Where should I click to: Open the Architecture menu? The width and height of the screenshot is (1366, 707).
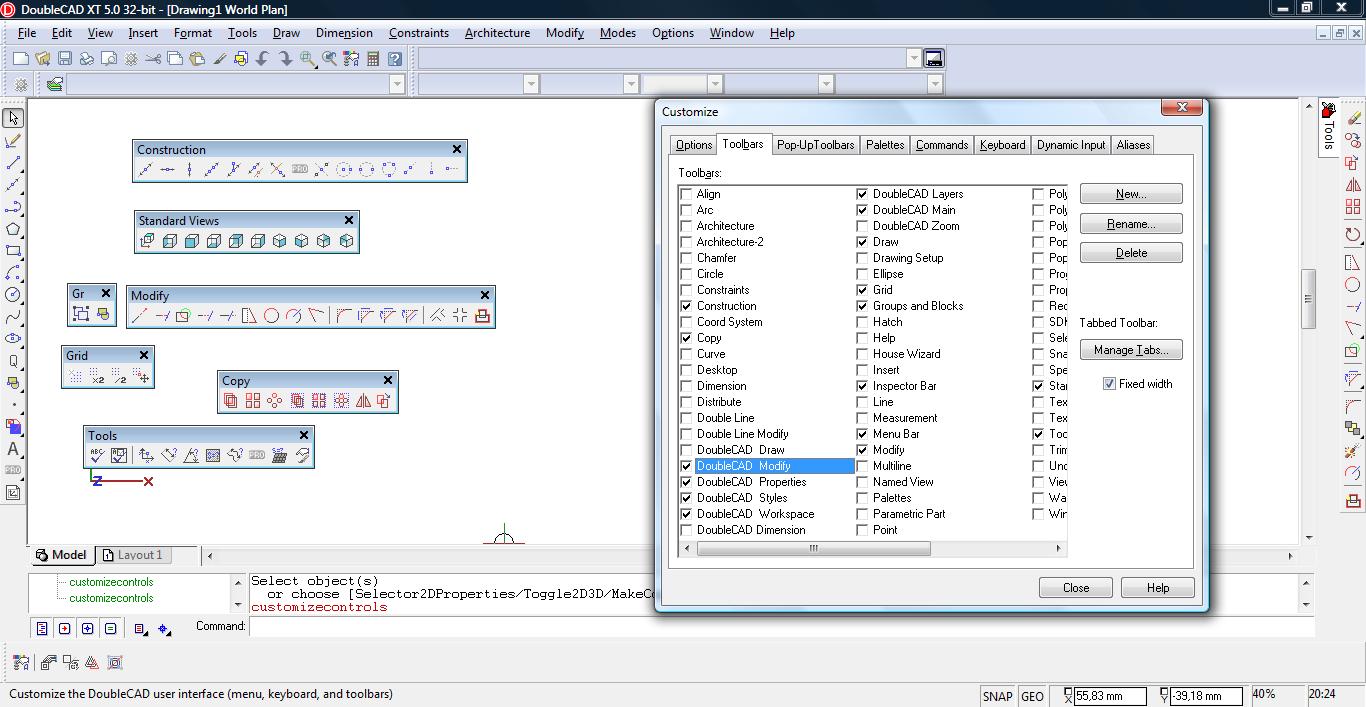[x=497, y=33]
